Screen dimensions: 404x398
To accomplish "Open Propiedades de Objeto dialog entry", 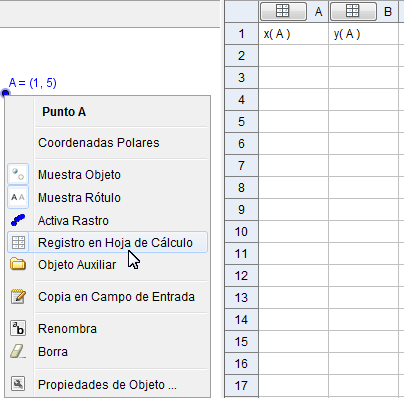I will coord(107,384).
